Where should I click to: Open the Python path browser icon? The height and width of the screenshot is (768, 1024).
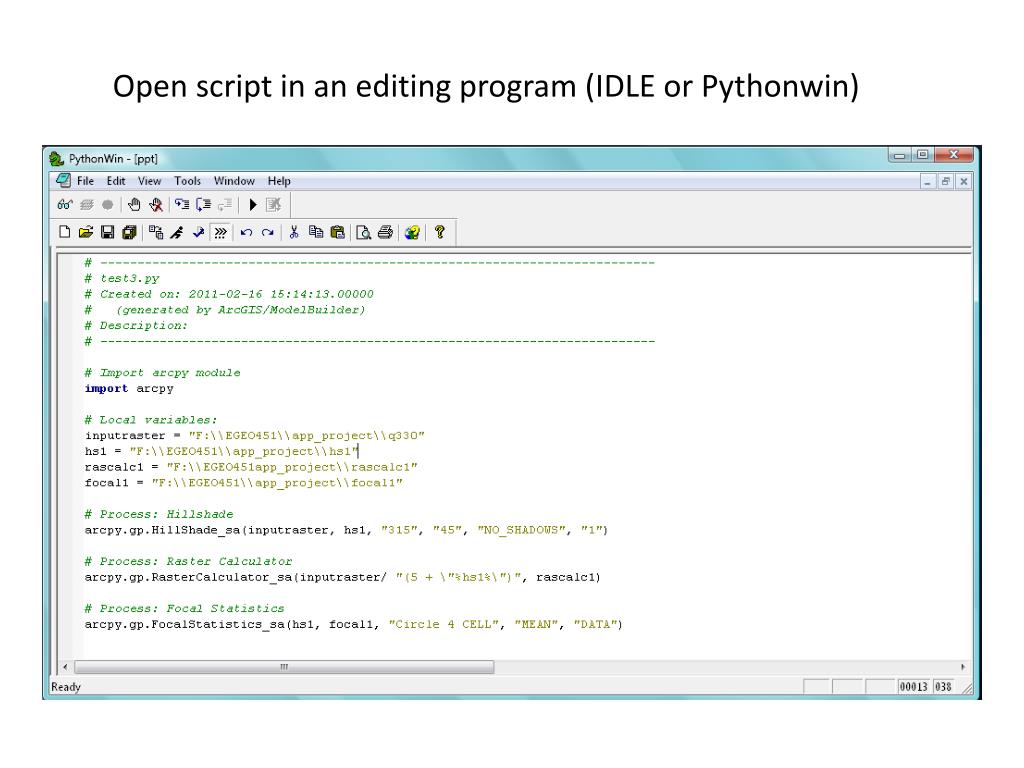click(x=155, y=232)
